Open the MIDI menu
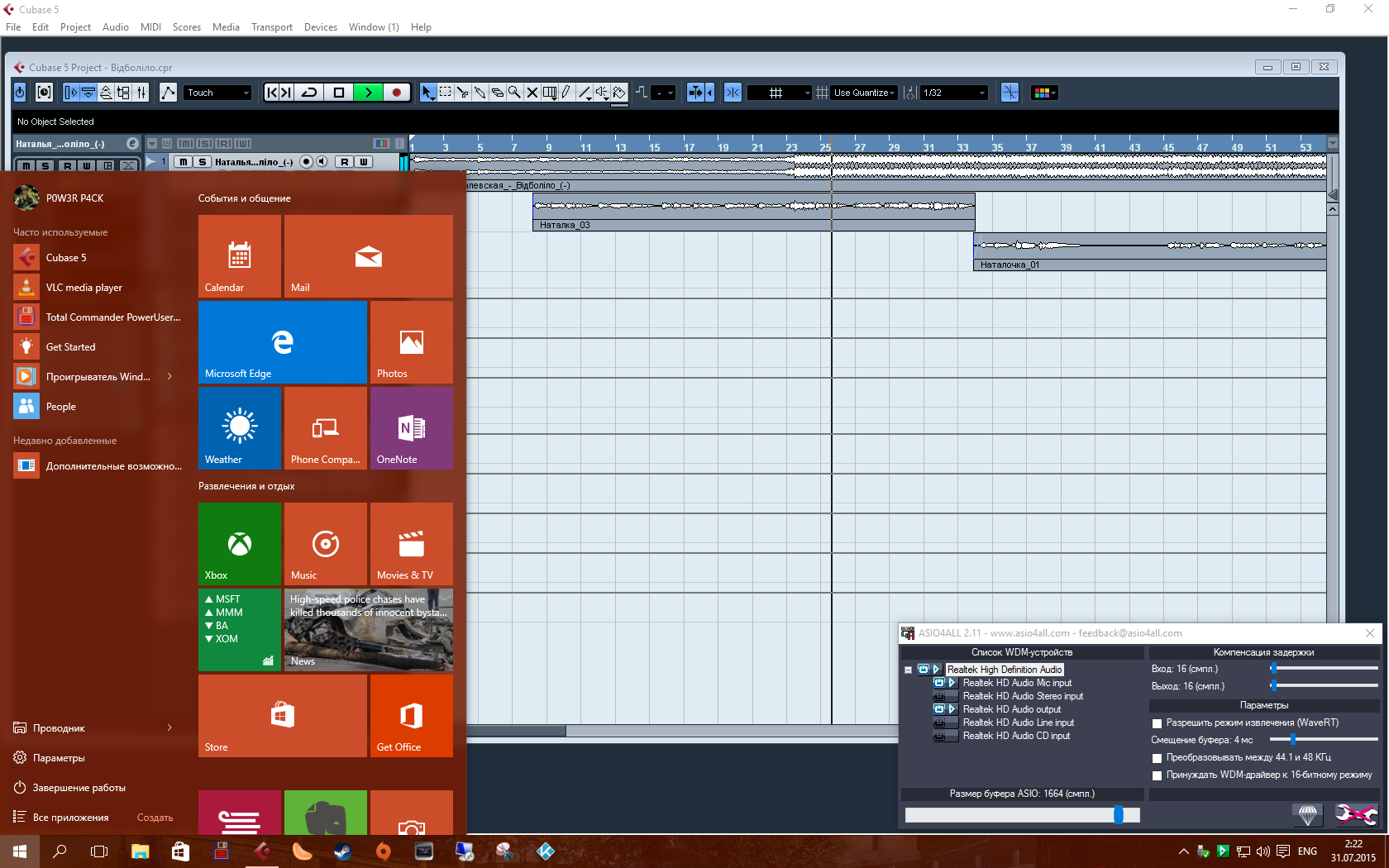The image size is (1389, 868). [x=150, y=27]
